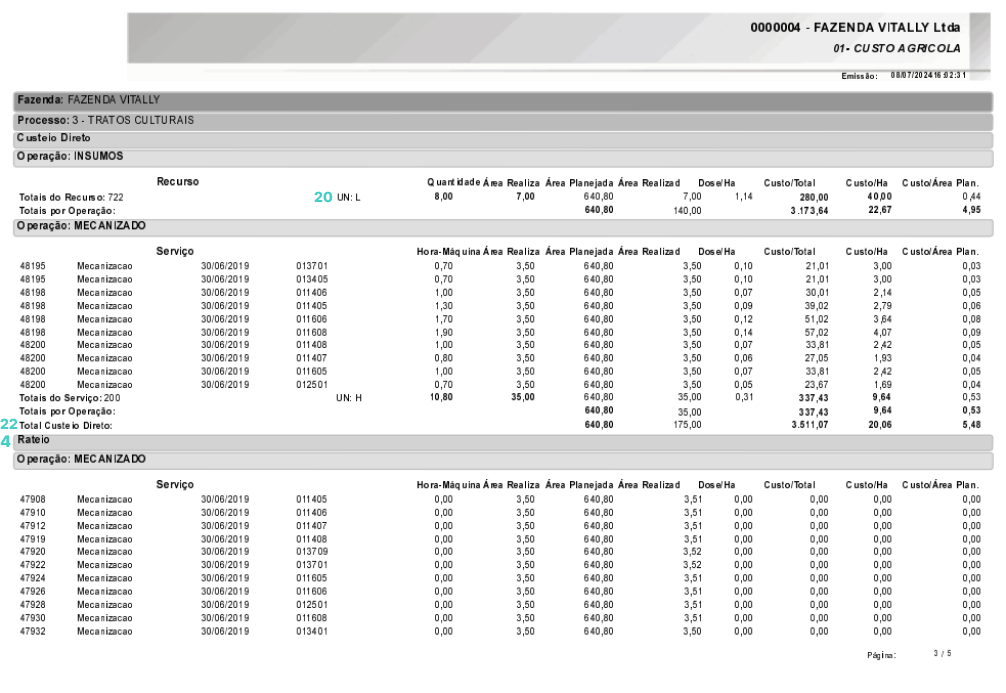Image resolution: width=1006 pixels, height=693 pixels.
Task: Click the 20,06 Custo/Ha total
Action: point(880,425)
